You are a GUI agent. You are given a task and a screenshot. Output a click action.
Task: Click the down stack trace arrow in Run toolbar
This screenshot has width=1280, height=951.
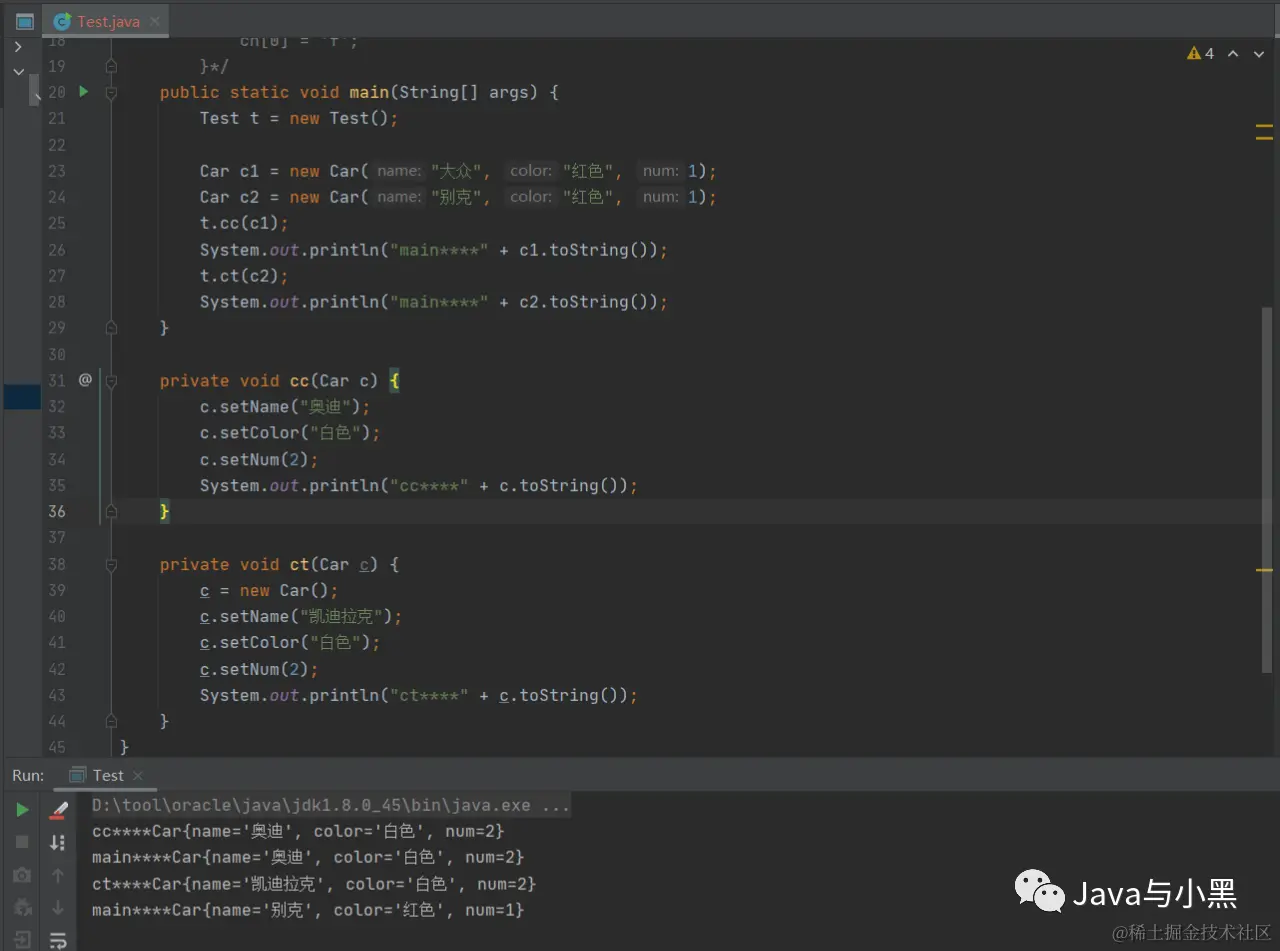(x=58, y=908)
